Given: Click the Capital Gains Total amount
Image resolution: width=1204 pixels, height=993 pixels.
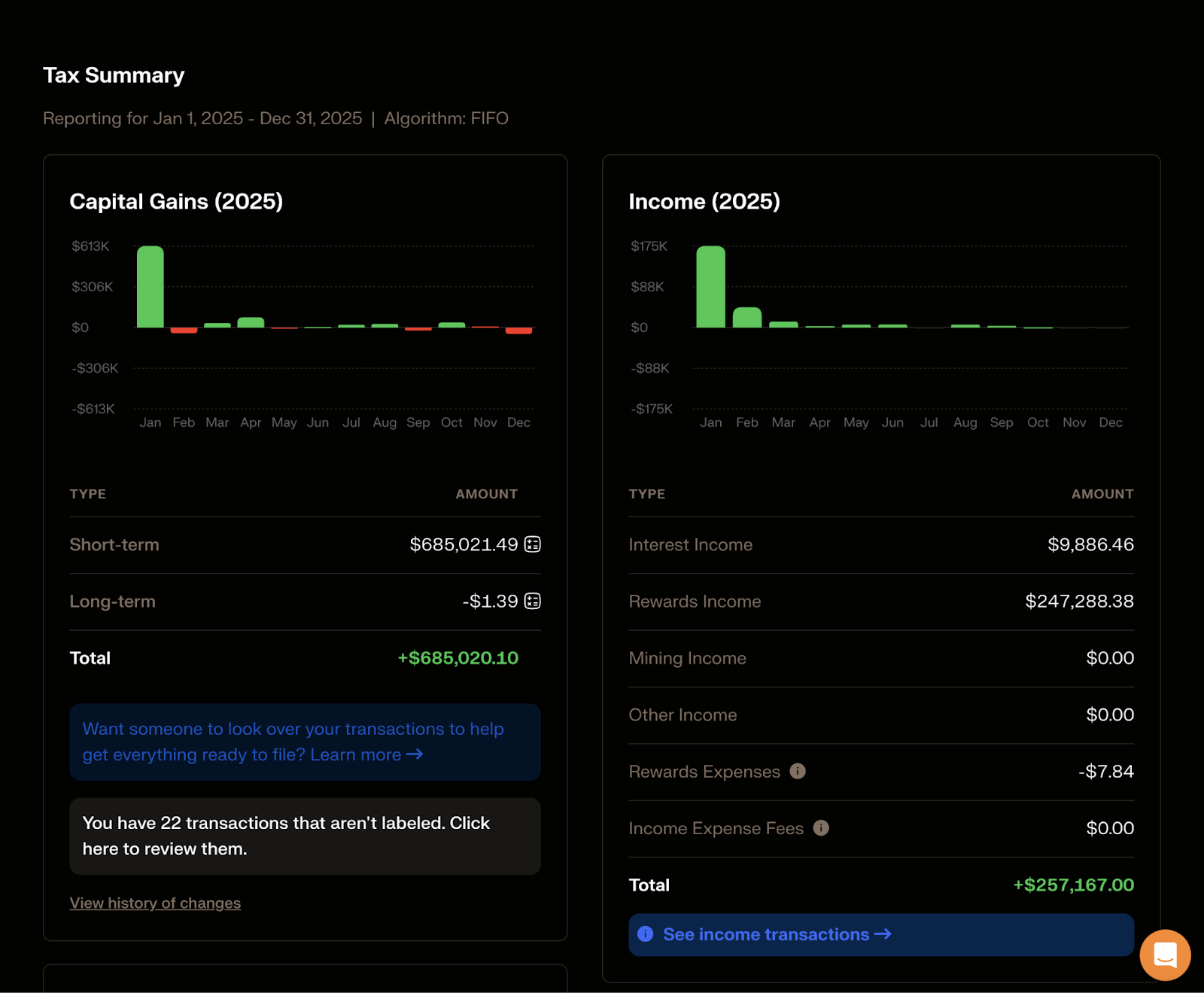Looking at the screenshot, I should tap(458, 658).
